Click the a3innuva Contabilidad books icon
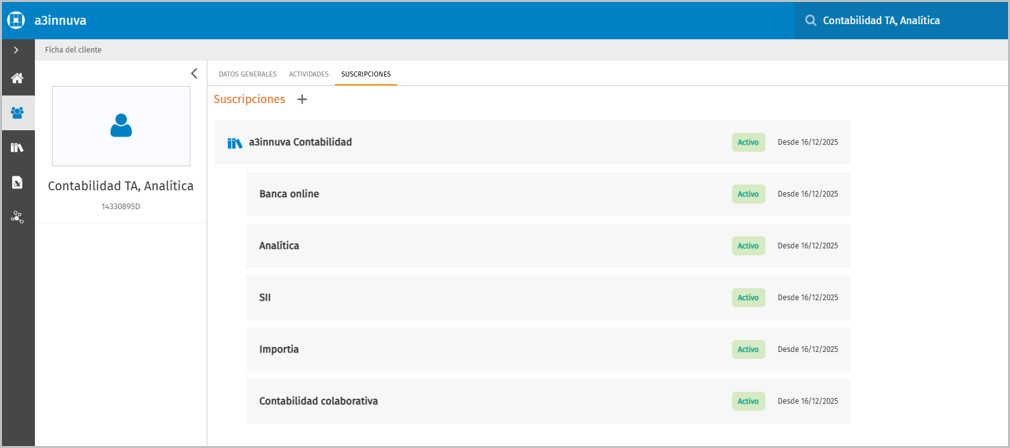The image size is (1010, 448). pos(234,143)
